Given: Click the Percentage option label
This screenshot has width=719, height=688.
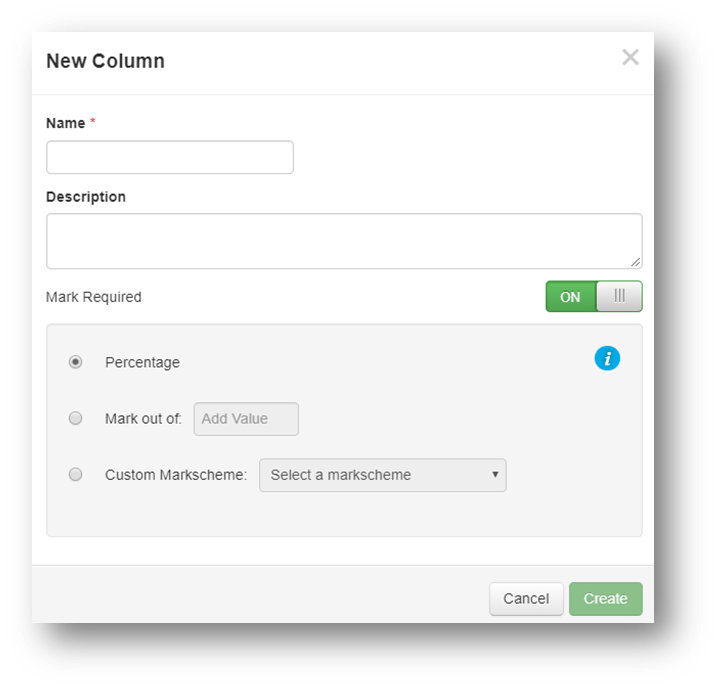Looking at the screenshot, I should pyautogui.click(x=142, y=362).
